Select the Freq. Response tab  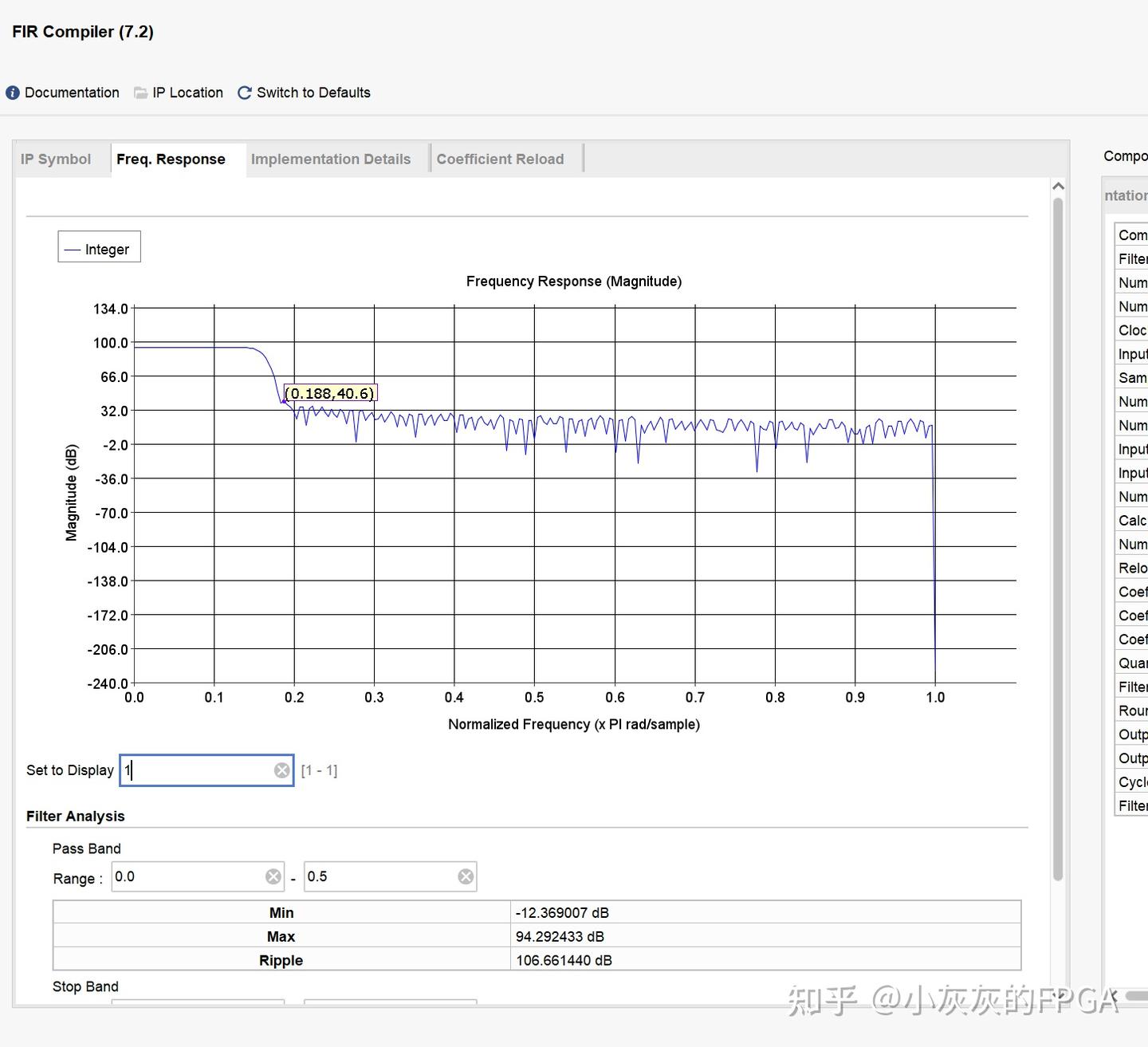[171, 159]
